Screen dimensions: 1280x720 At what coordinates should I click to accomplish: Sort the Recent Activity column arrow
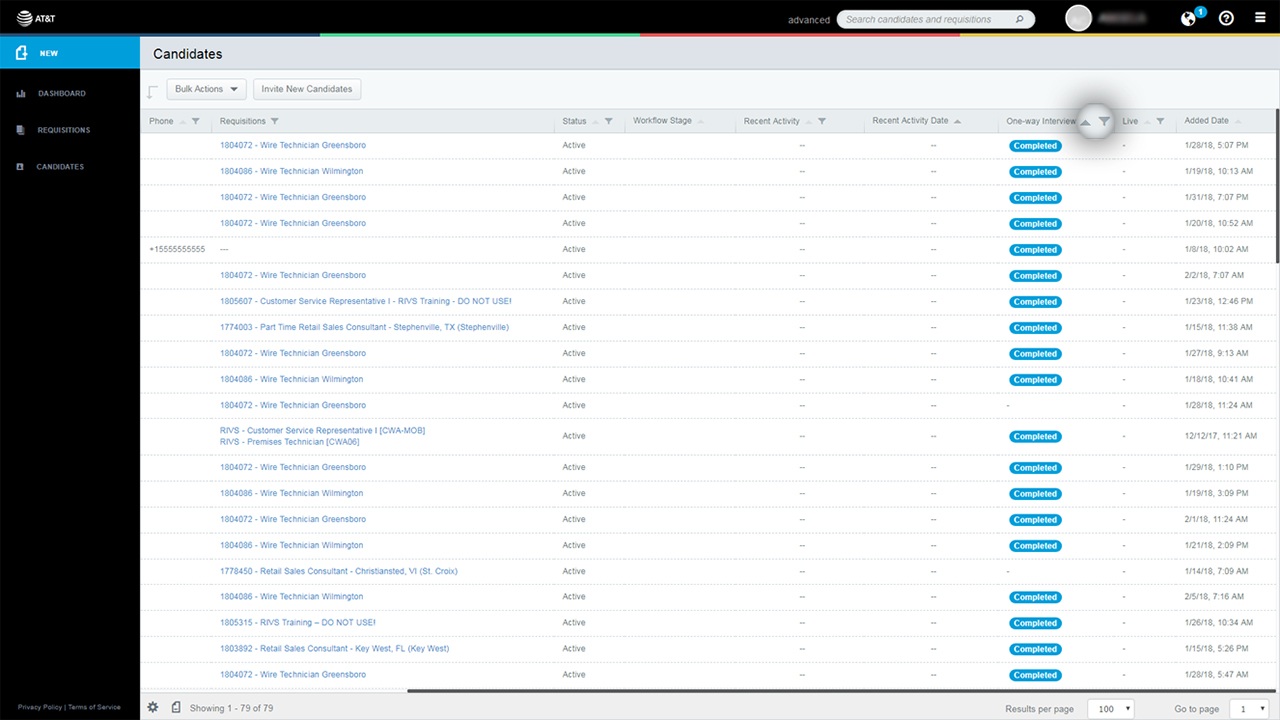coord(808,122)
